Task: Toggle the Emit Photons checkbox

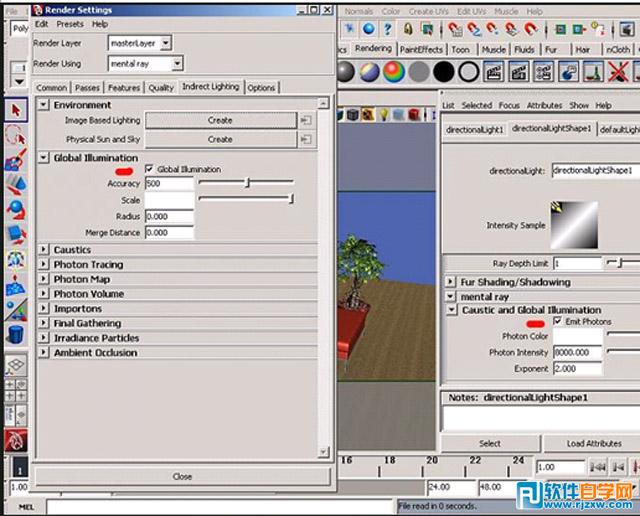Action: (558, 321)
